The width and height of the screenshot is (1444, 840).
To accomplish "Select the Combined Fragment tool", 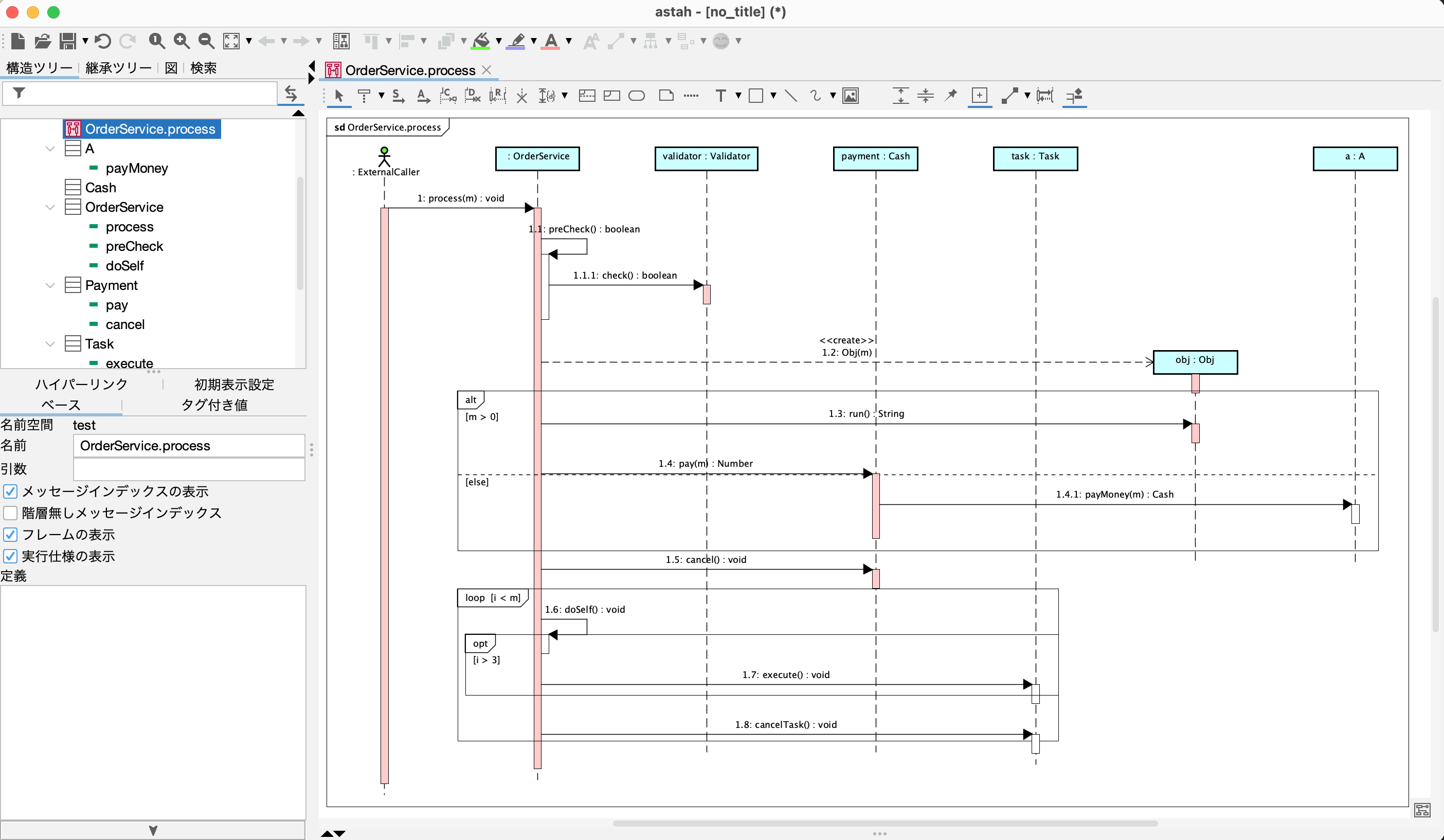I will tap(587, 96).
